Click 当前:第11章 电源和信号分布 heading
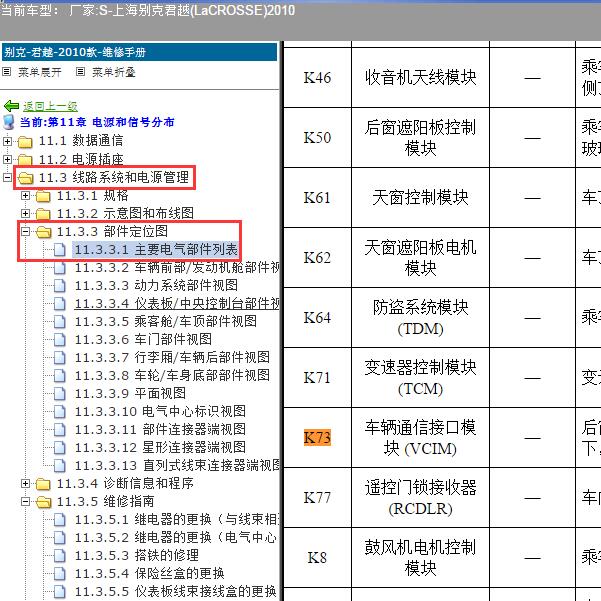Screen dimensions: 601x601 point(97,122)
